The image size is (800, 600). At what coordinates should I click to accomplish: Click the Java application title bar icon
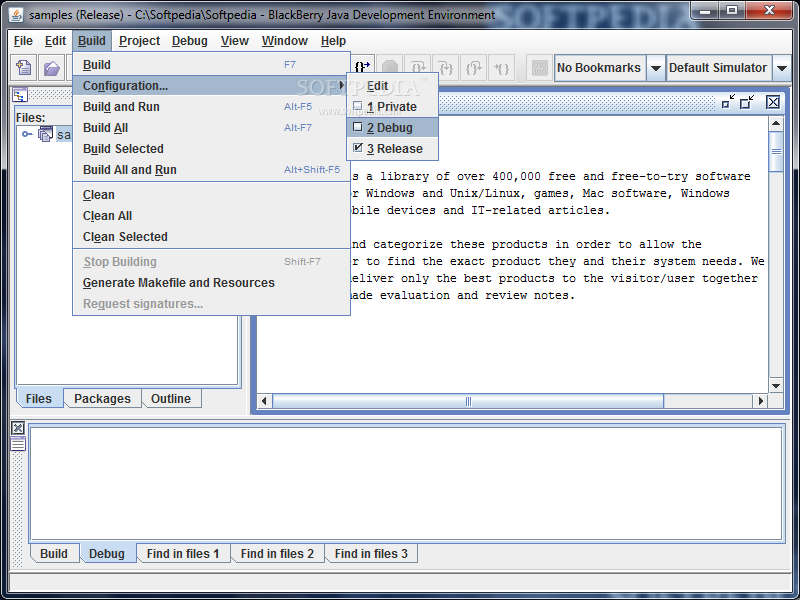coord(16,15)
